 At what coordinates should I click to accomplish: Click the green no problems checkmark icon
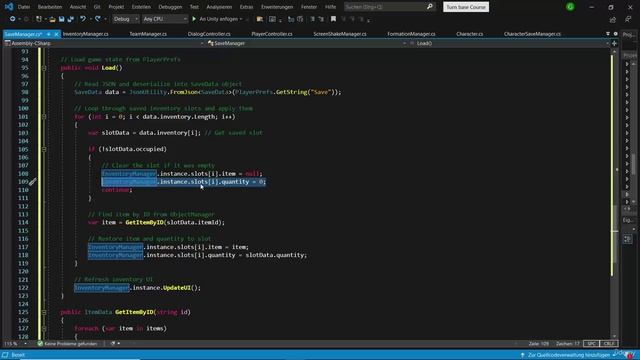40,344
